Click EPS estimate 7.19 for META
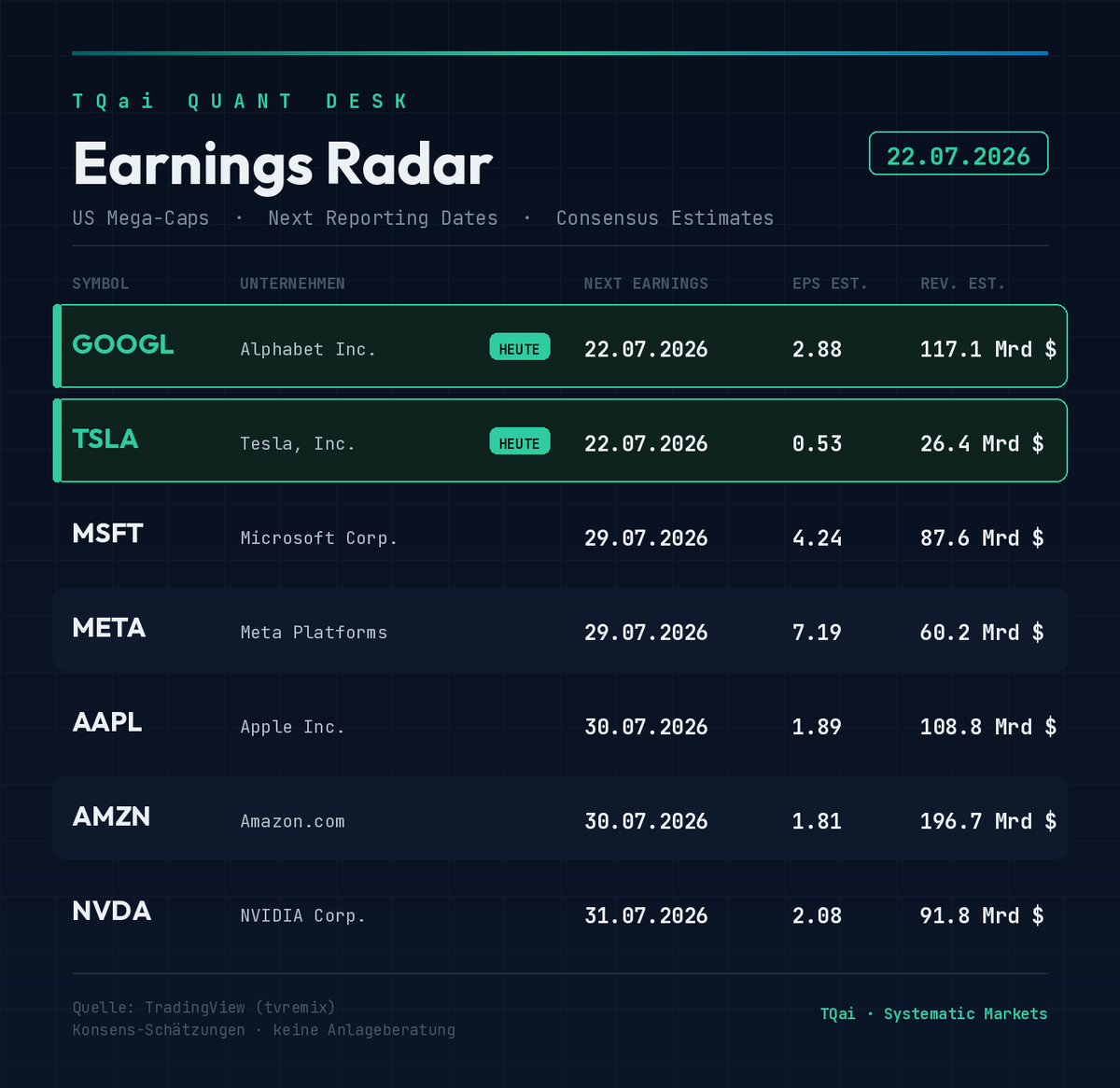1120x1088 pixels. point(818,633)
